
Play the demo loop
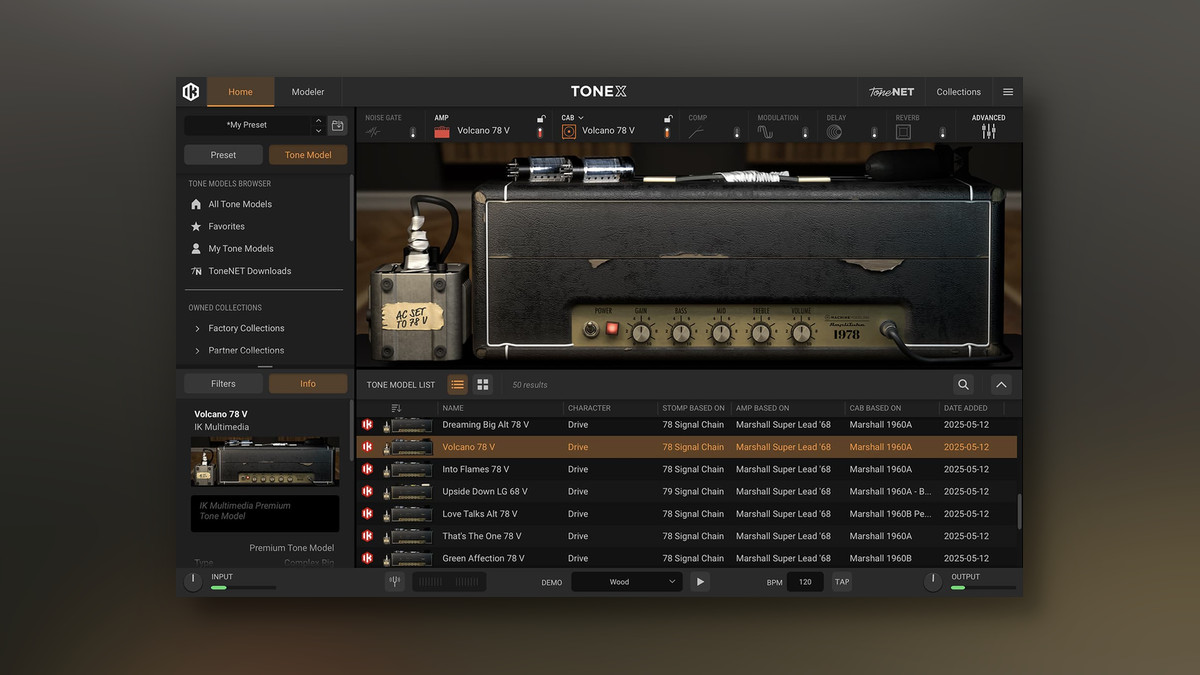[x=700, y=582]
